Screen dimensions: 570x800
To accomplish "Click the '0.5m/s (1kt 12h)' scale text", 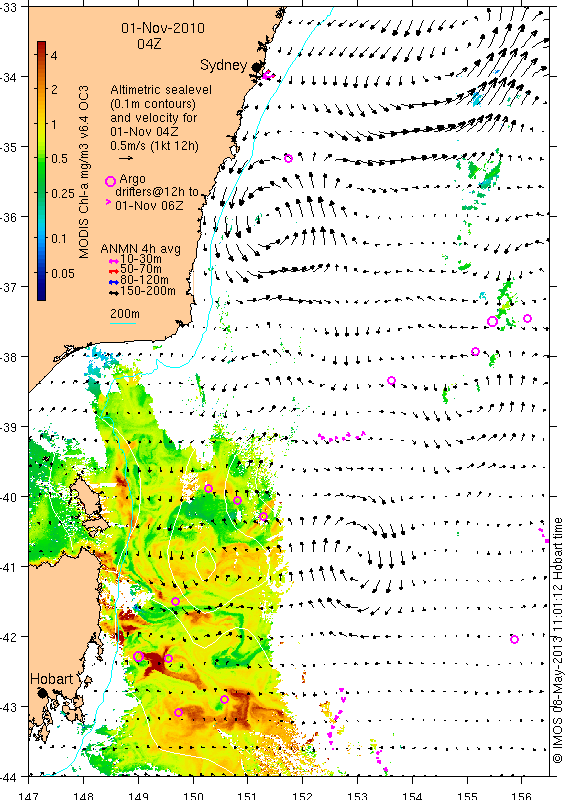I will coord(155,145).
